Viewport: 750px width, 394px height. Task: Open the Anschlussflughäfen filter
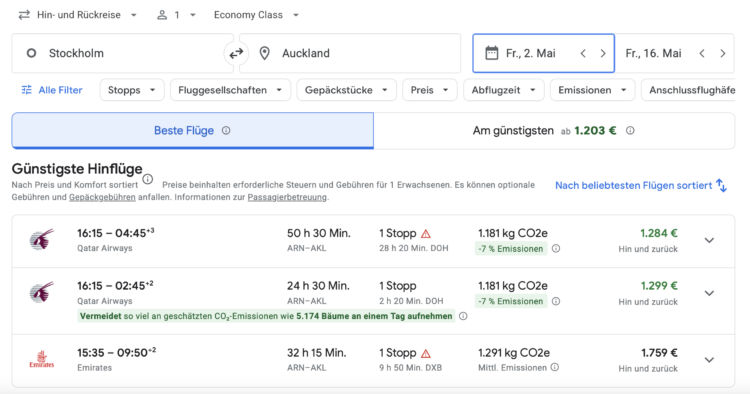[688, 90]
